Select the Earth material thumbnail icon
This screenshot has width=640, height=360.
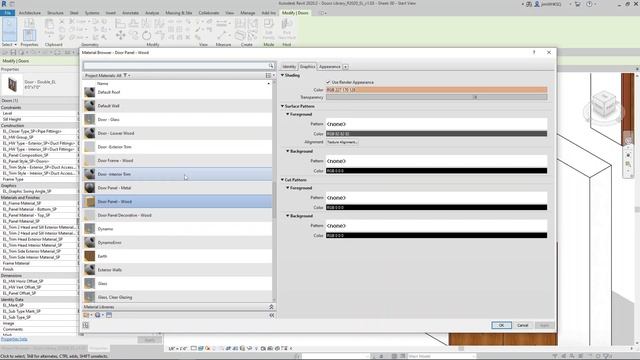click(90, 256)
